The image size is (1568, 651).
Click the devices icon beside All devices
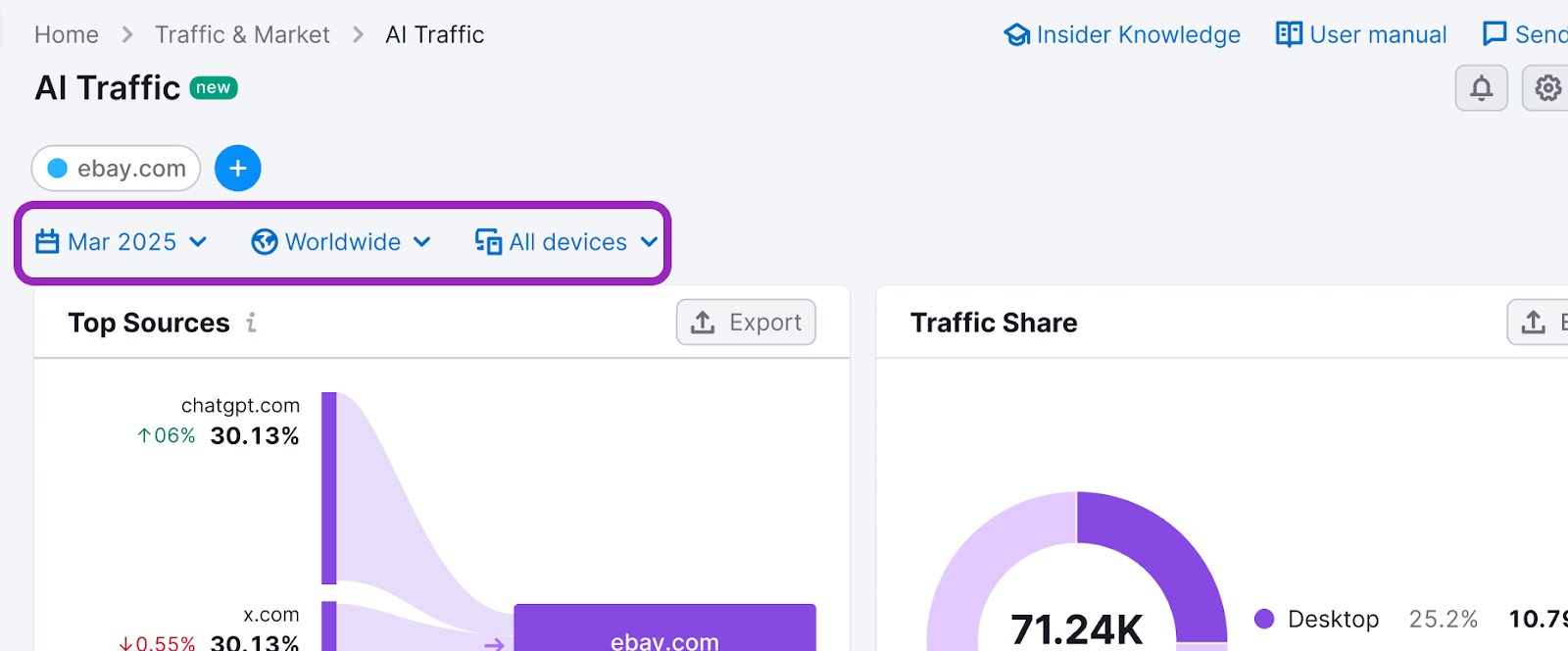pyautogui.click(x=488, y=241)
